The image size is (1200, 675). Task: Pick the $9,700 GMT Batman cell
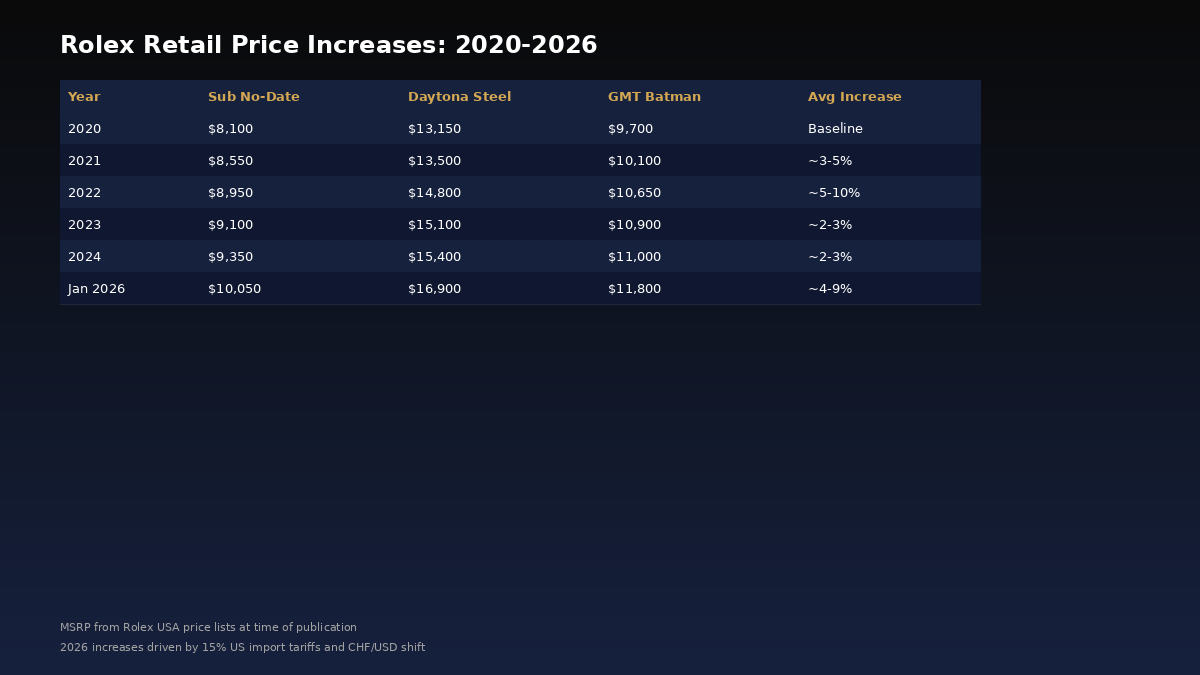pyautogui.click(x=630, y=129)
